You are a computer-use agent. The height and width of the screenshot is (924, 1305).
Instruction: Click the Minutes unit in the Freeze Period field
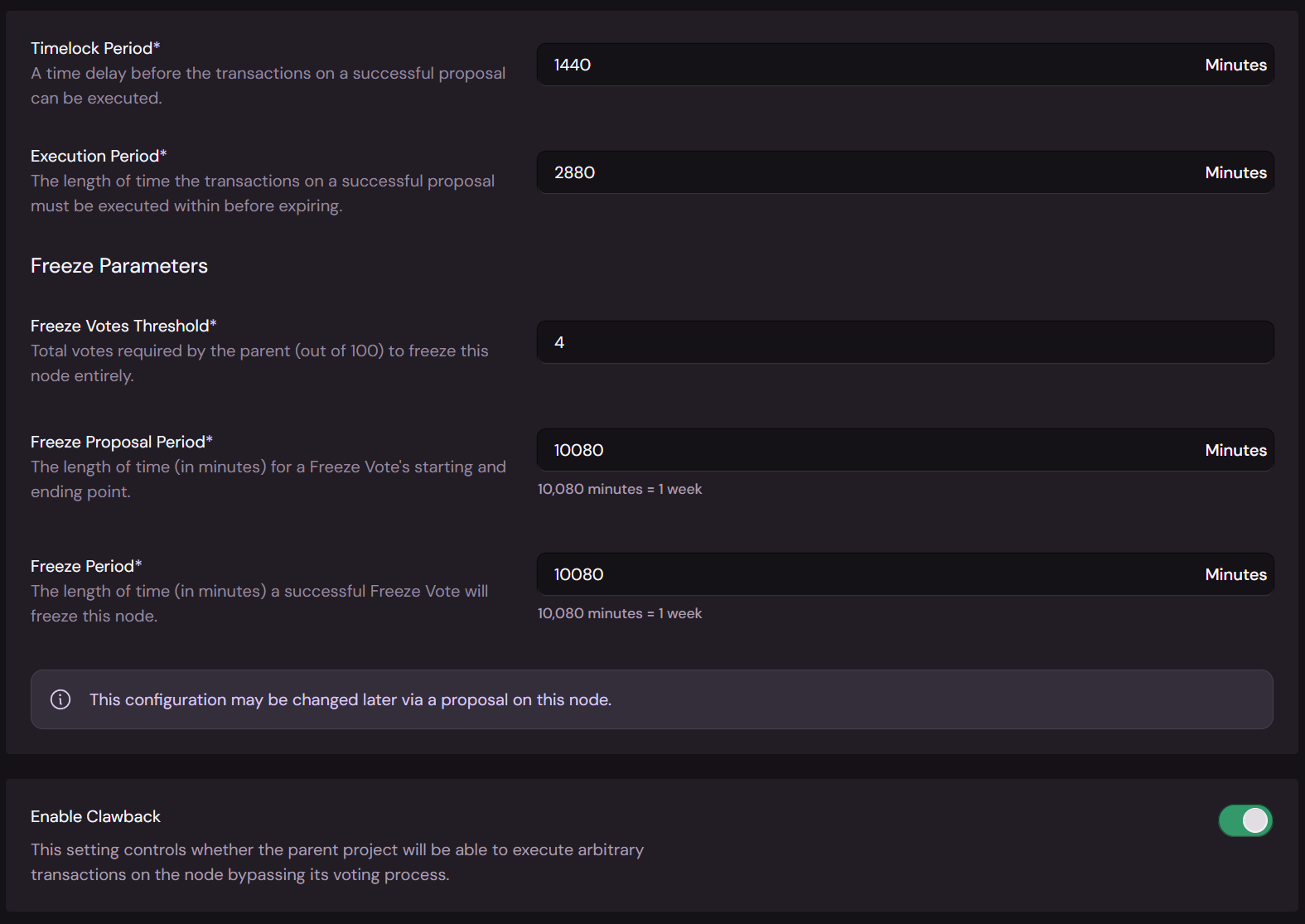click(x=1235, y=574)
